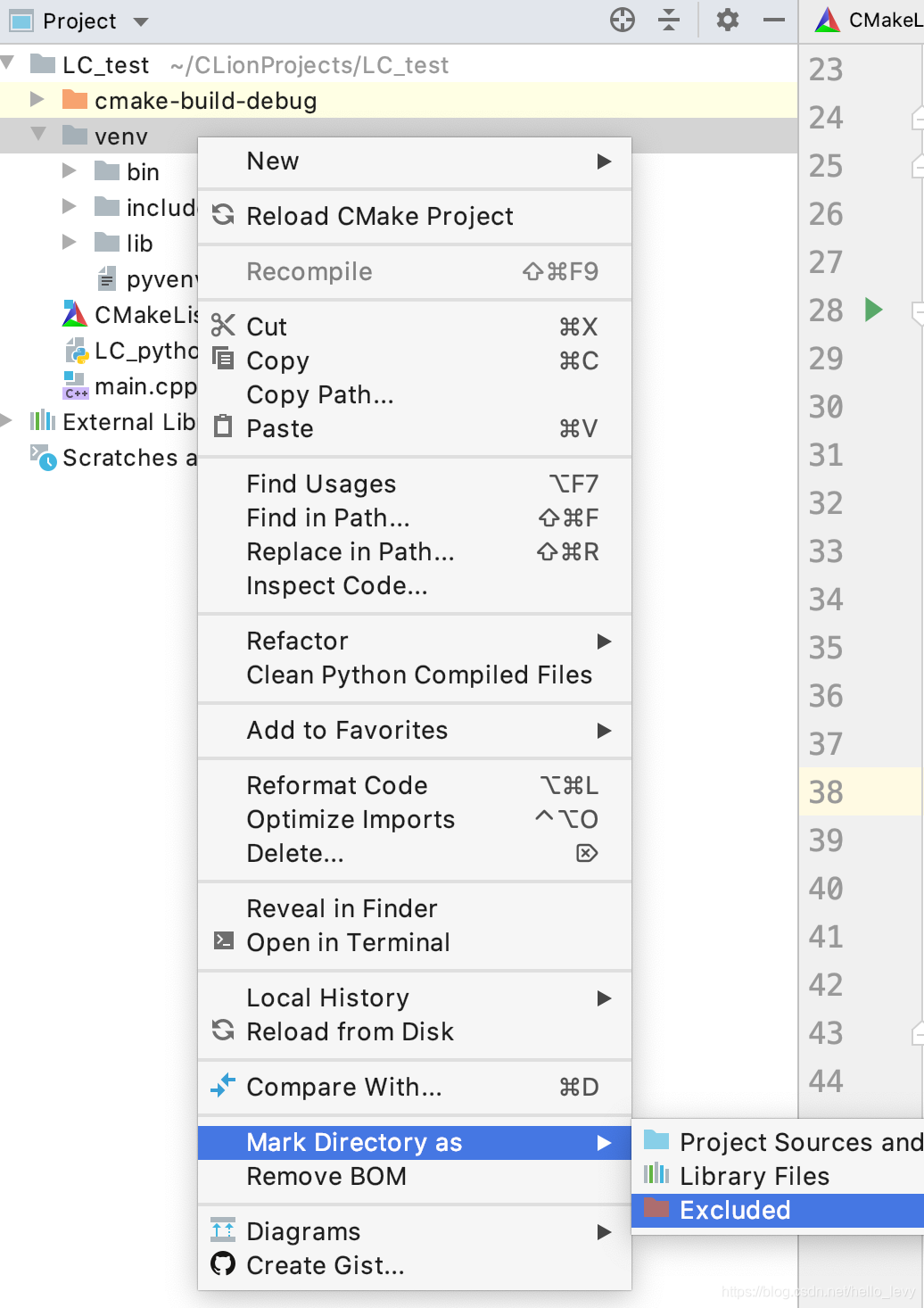
Task: Open Project panel settings gear
Action: [x=728, y=20]
